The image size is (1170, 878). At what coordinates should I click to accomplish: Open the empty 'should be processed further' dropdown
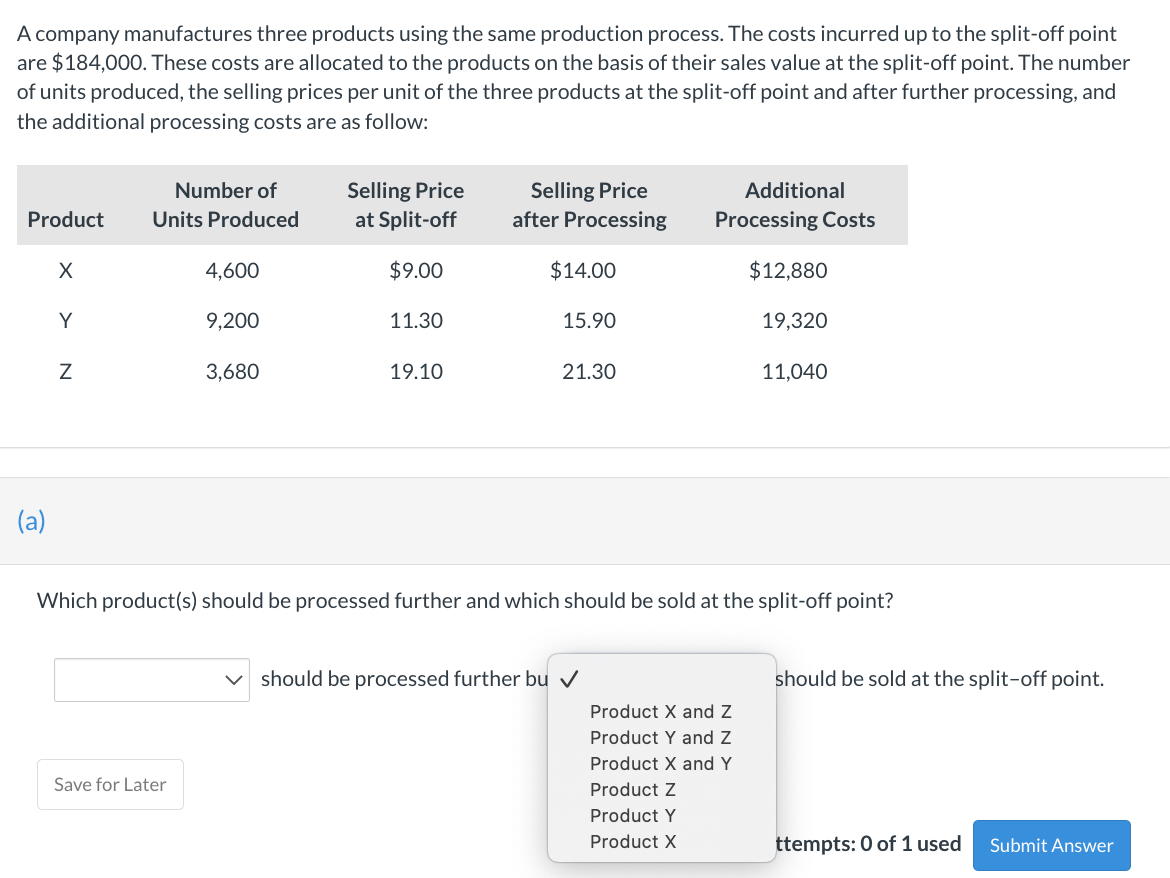coord(151,680)
